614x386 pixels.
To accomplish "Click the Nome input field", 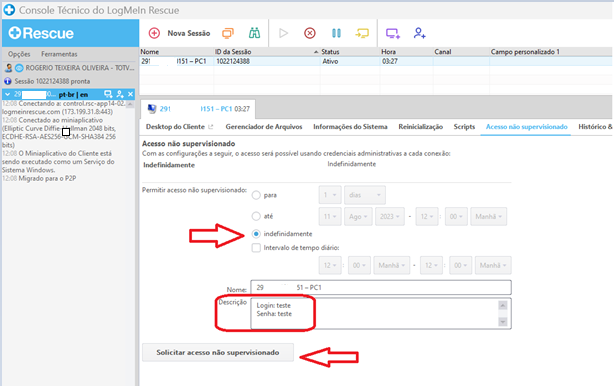I will pos(381,287).
